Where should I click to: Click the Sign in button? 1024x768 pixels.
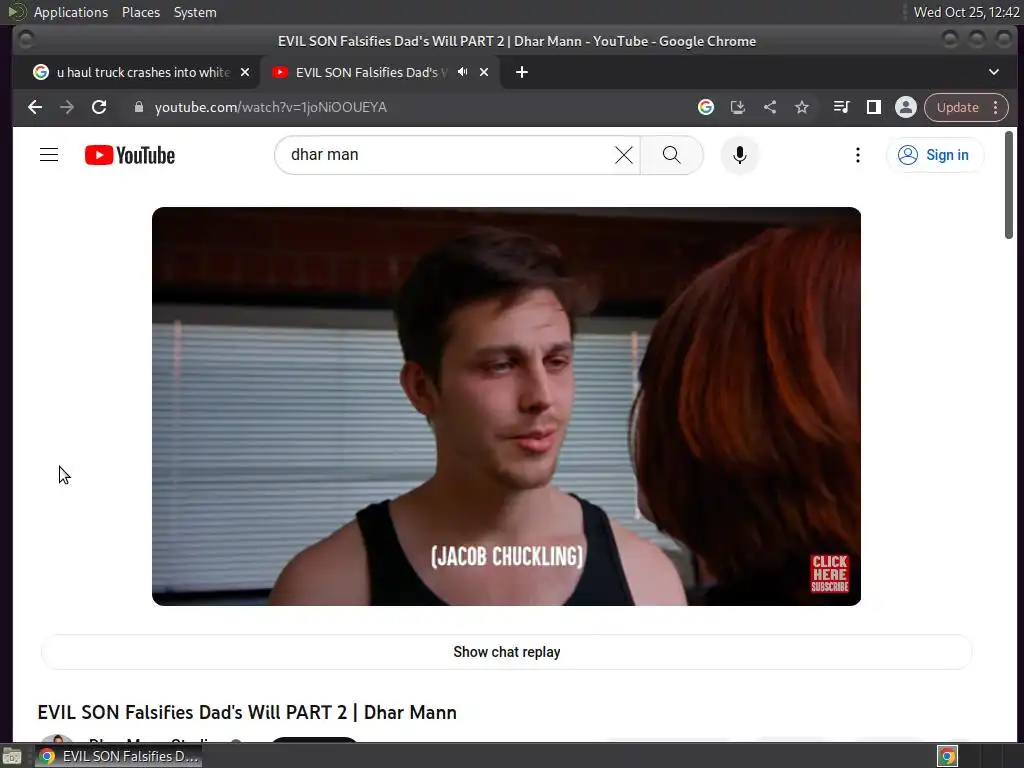point(935,155)
